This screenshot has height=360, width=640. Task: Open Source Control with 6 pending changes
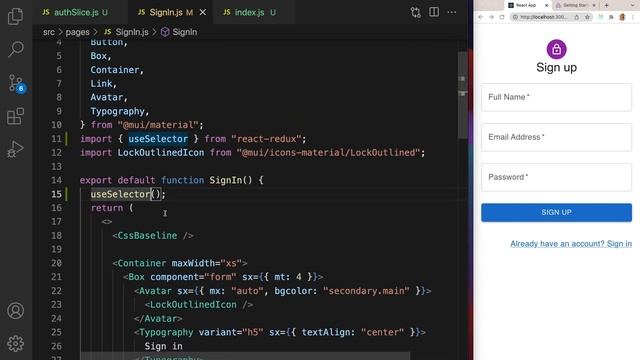point(16,83)
